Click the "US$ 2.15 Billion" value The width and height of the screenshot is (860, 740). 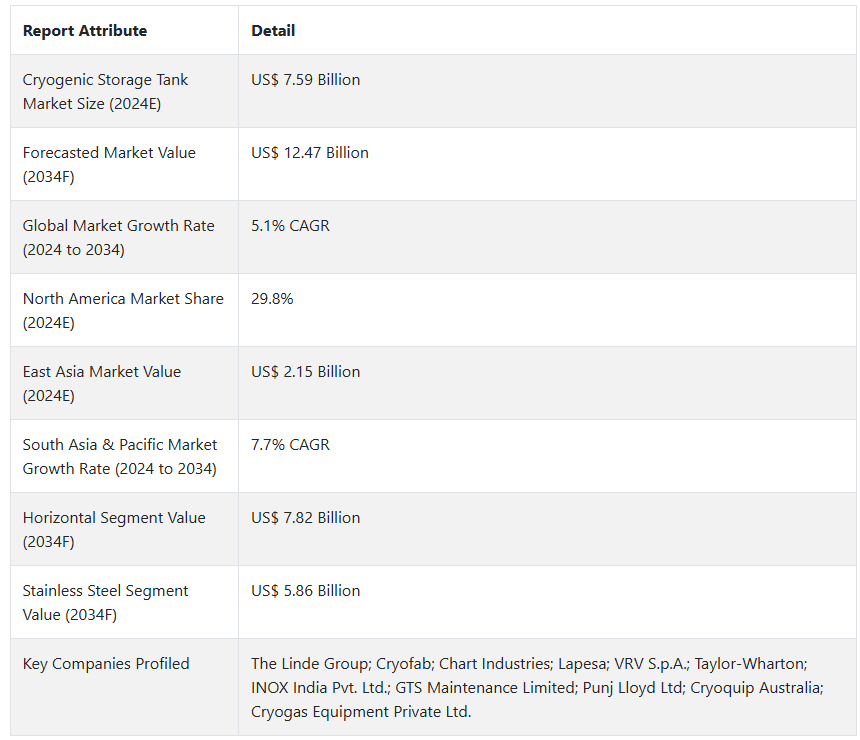point(306,372)
